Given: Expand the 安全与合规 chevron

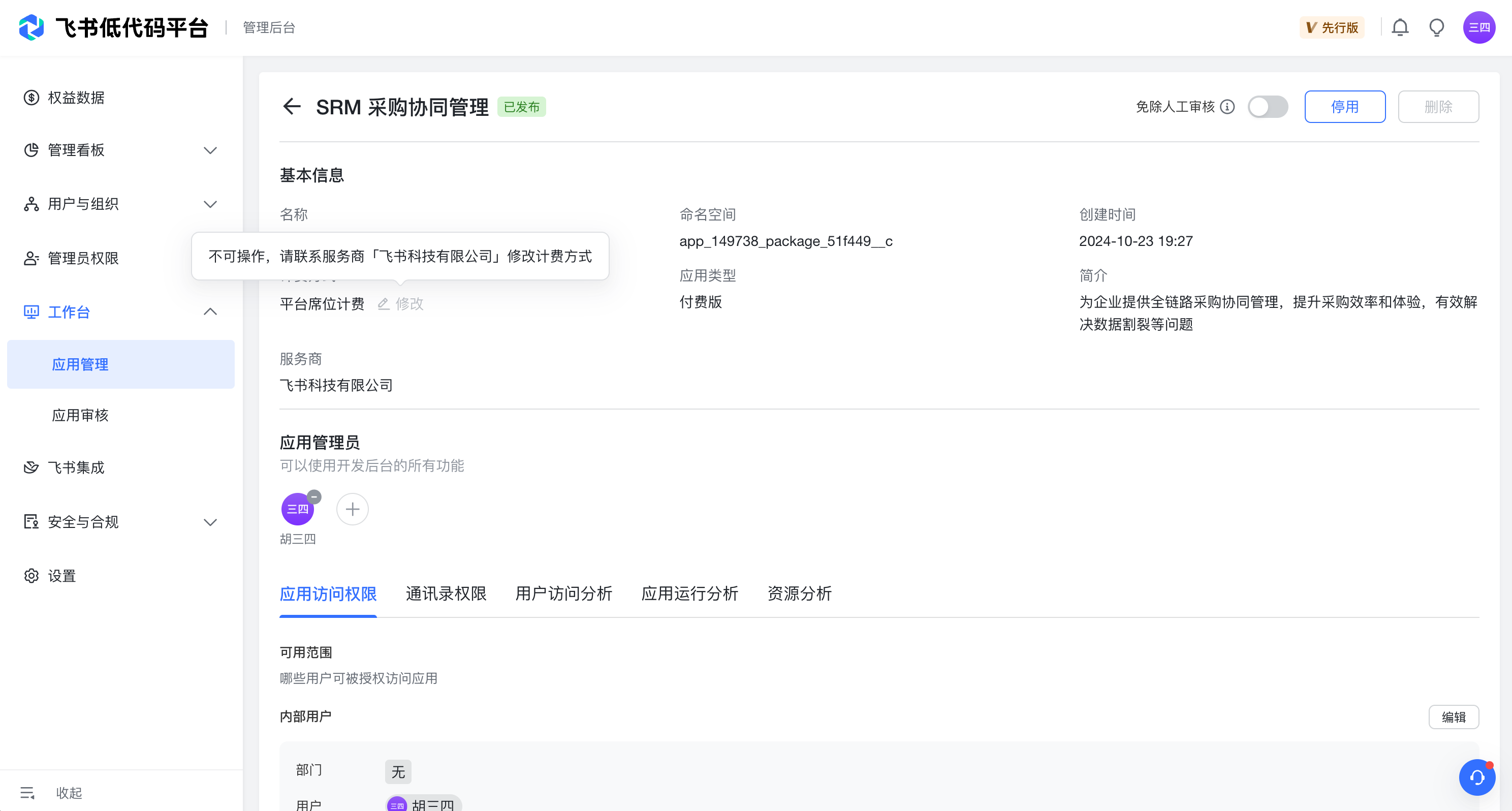Looking at the screenshot, I should pyautogui.click(x=210, y=522).
